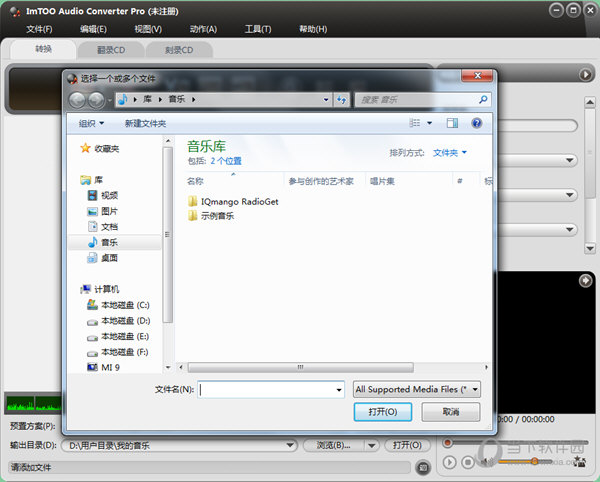Image resolution: width=600 pixels, height=482 pixels.
Task: Expand the address bar history dropdown
Action: pos(326,100)
